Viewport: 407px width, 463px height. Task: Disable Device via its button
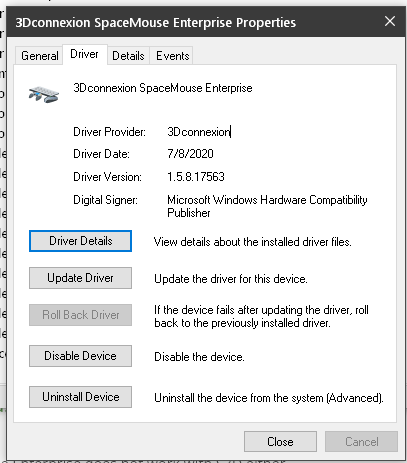(x=80, y=356)
